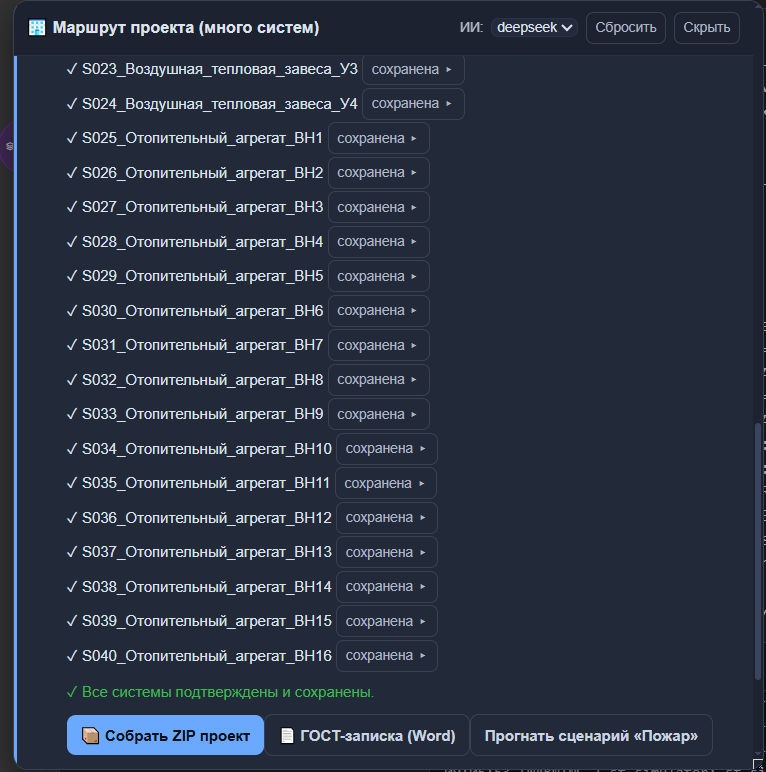The image size is (766, 772).
Task: Expand сохранена for S027 Отопительный агрегат ВН3
Action: click(x=379, y=207)
